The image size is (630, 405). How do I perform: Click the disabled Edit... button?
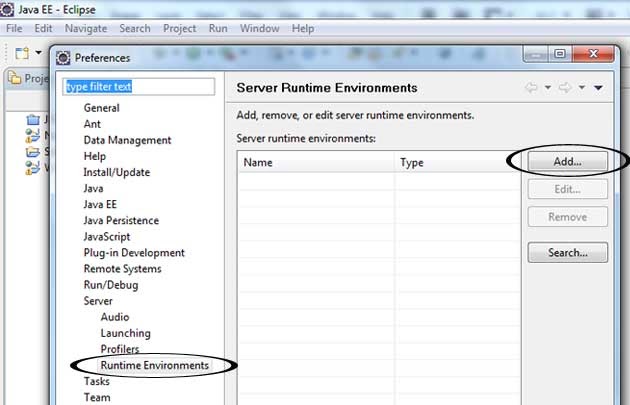[567, 189]
